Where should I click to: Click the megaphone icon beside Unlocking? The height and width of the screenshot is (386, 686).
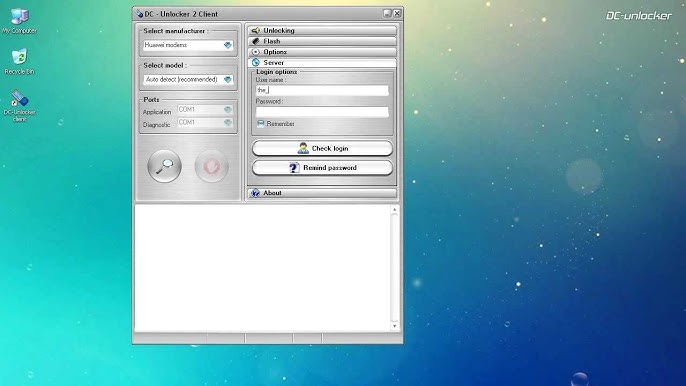pyautogui.click(x=256, y=31)
